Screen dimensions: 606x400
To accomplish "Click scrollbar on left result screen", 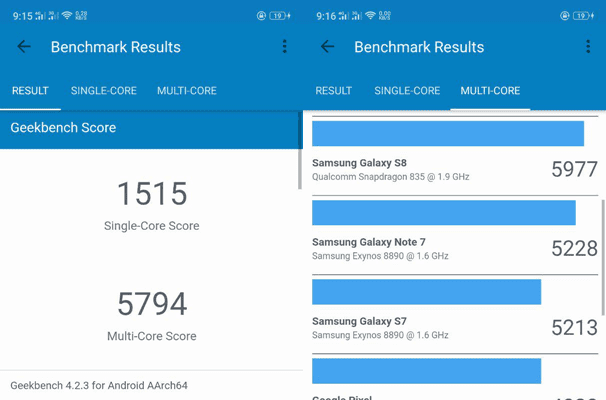I will (x=300, y=151).
